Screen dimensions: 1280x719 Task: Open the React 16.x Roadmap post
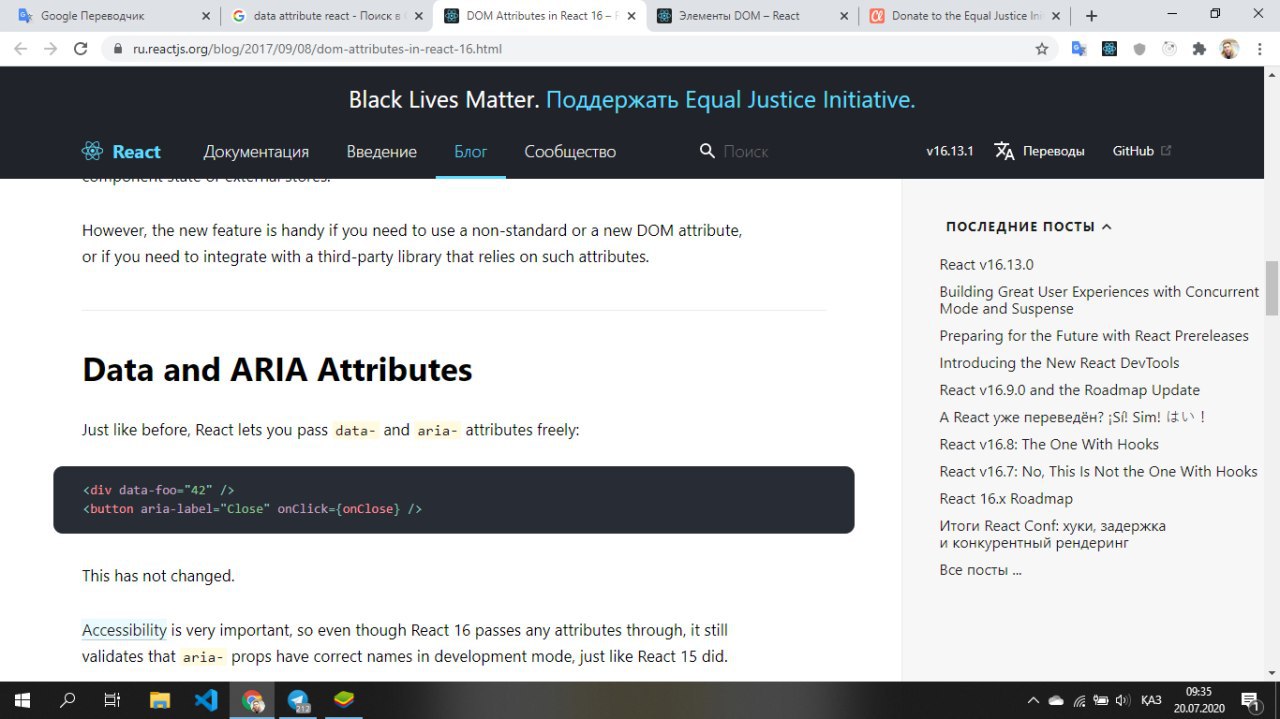(x=1006, y=498)
